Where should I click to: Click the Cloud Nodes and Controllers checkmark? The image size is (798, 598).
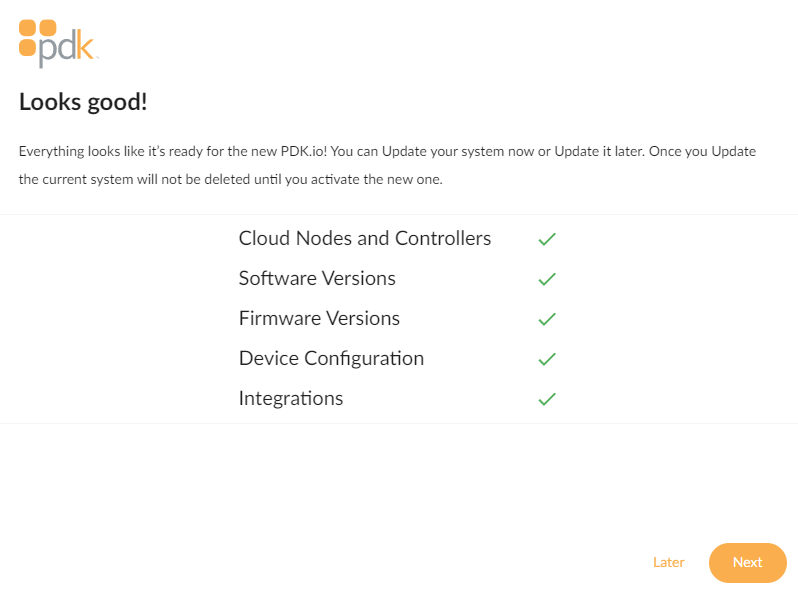547,239
